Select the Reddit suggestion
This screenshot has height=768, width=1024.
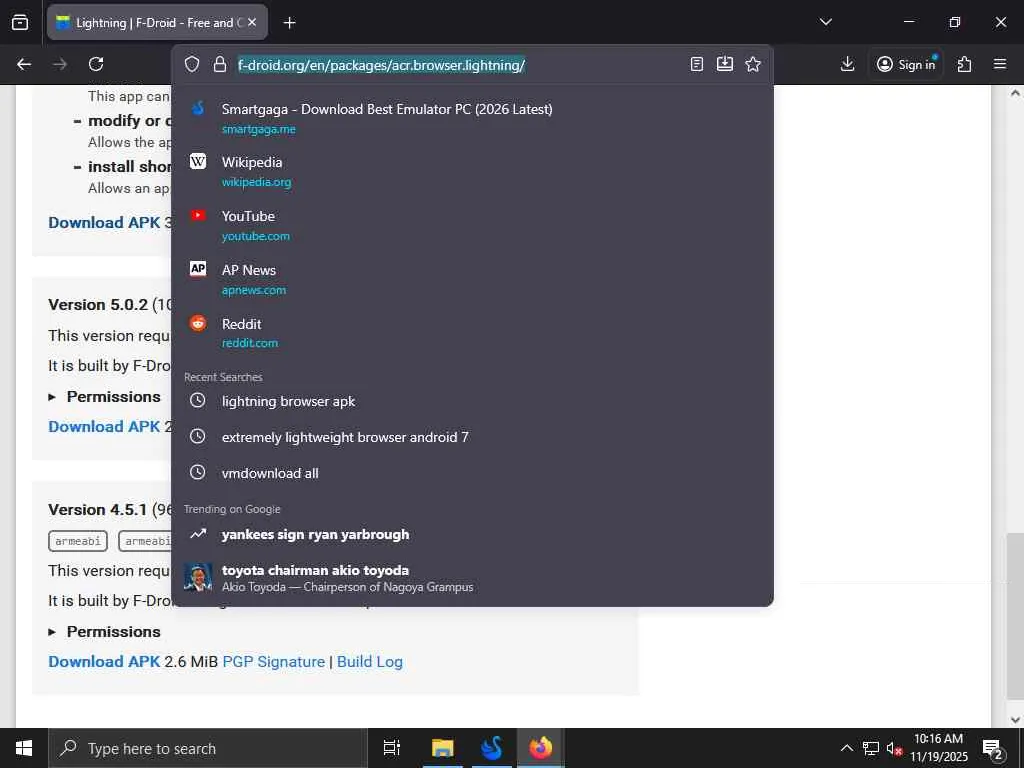(x=472, y=333)
